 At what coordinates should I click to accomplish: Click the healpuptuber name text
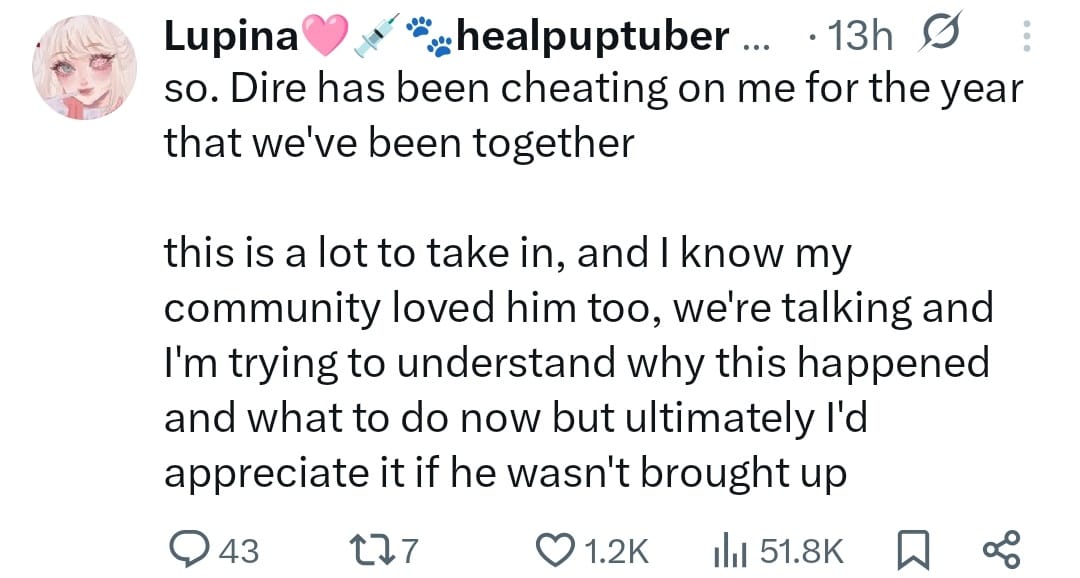point(593,37)
